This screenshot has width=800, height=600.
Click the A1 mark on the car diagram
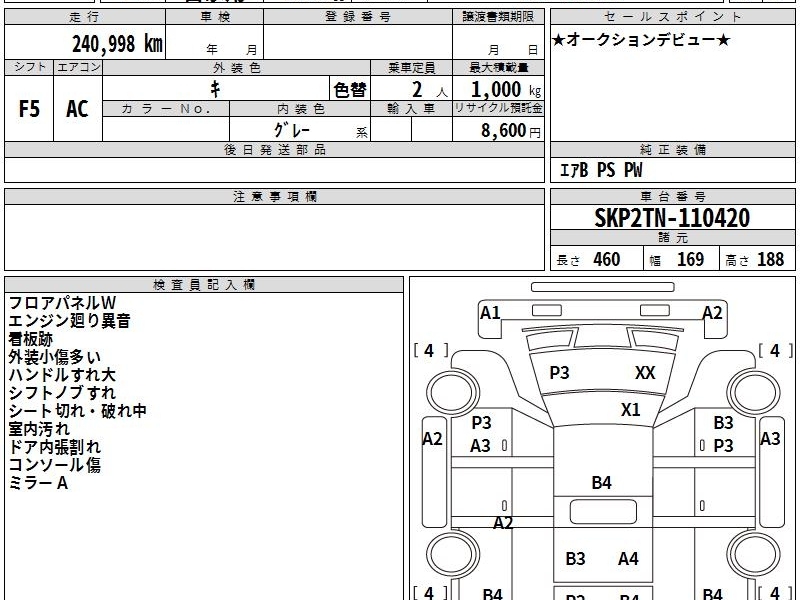coord(490,313)
